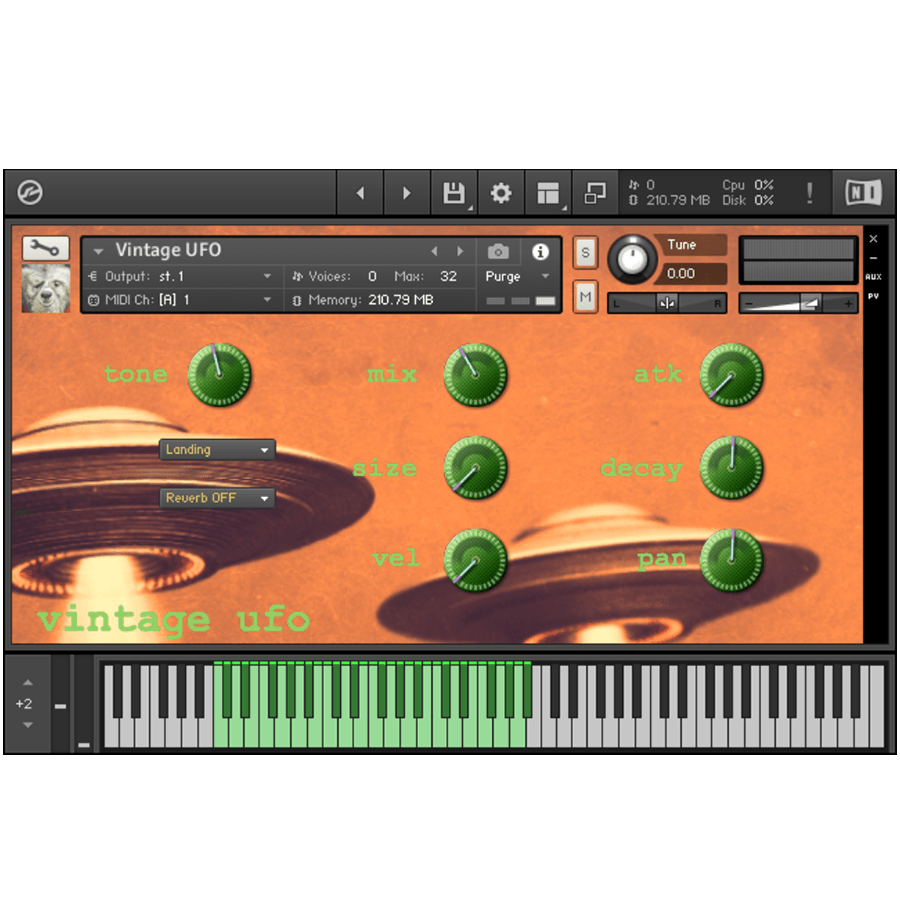Open the workspace layout panel icon
The width and height of the screenshot is (900, 900).
click(548, 193)
